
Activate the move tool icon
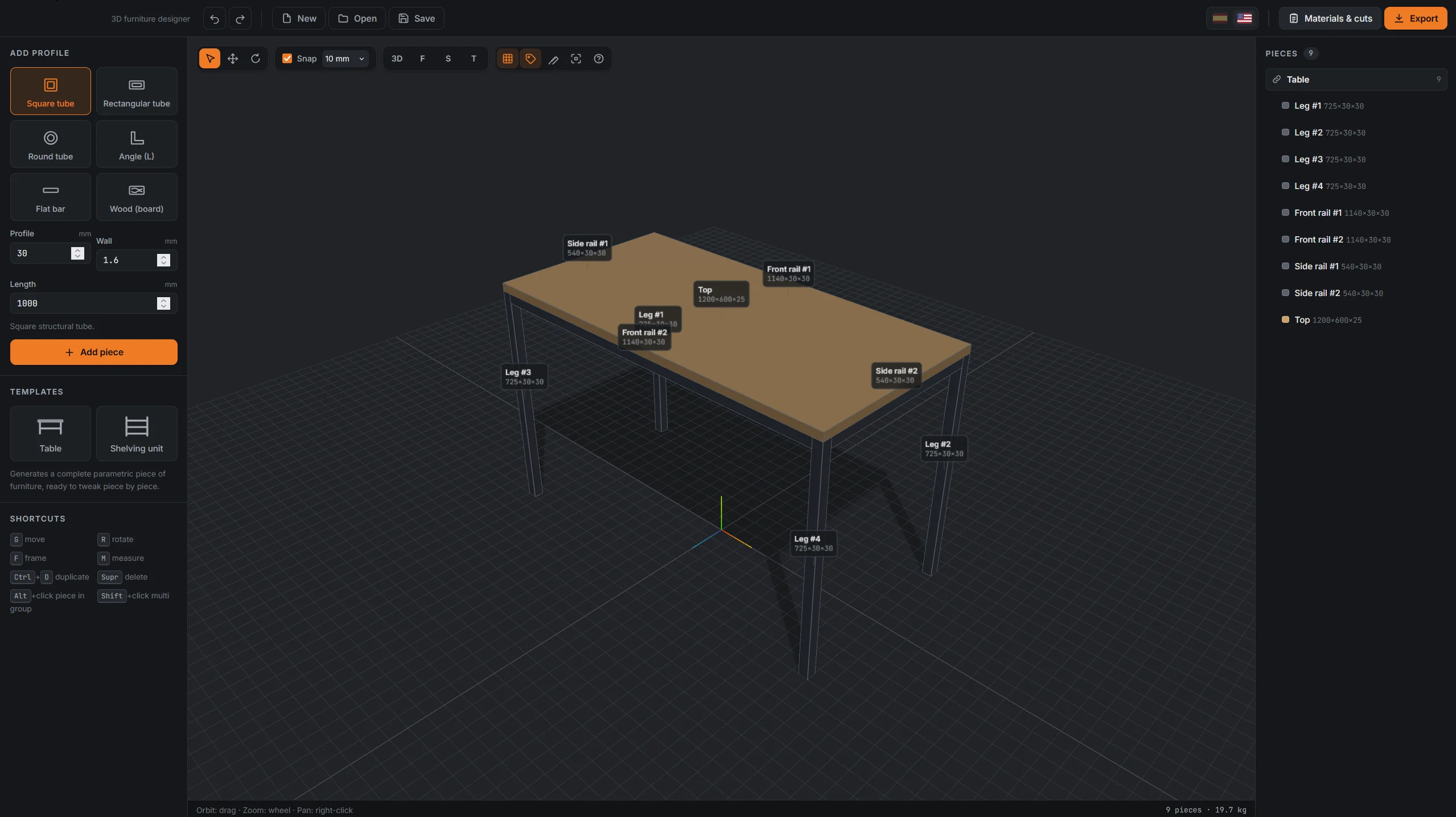coord(233,59)
